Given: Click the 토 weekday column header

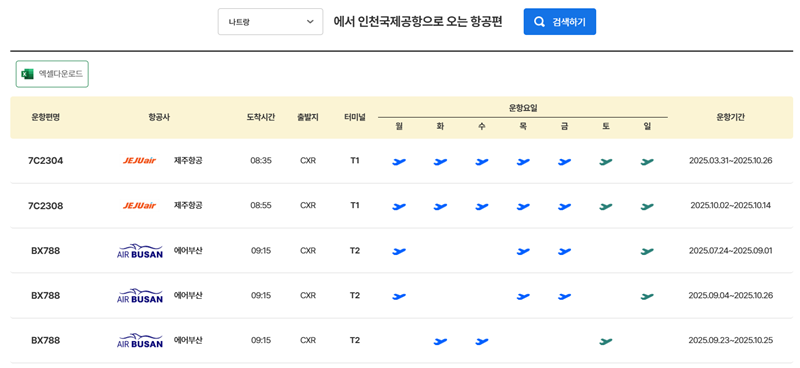Looking at the screenshot, I should click(606, 127).
